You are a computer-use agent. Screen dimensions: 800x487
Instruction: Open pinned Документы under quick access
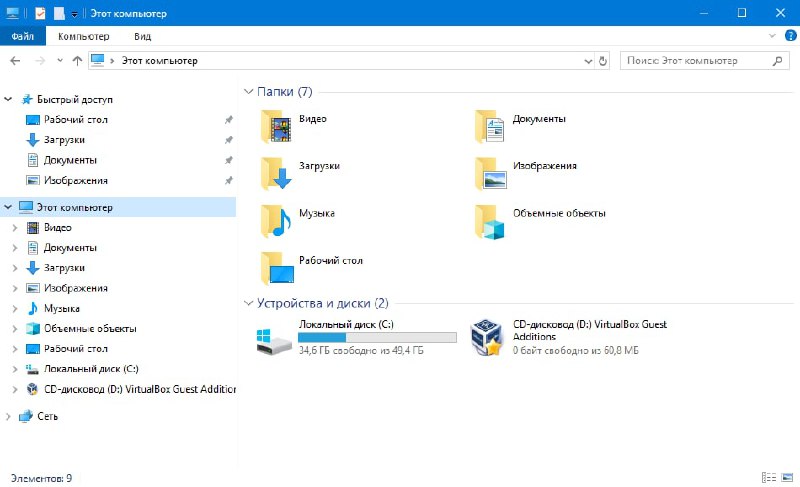coord(70,160)
